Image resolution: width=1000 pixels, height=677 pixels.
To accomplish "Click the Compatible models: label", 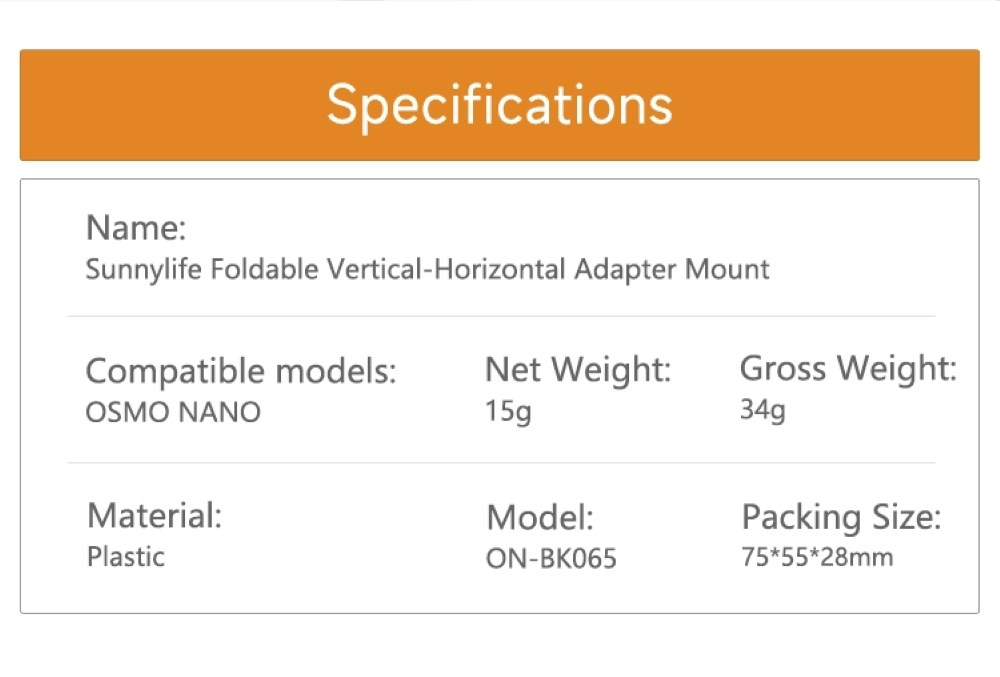I will coord(240,371).
